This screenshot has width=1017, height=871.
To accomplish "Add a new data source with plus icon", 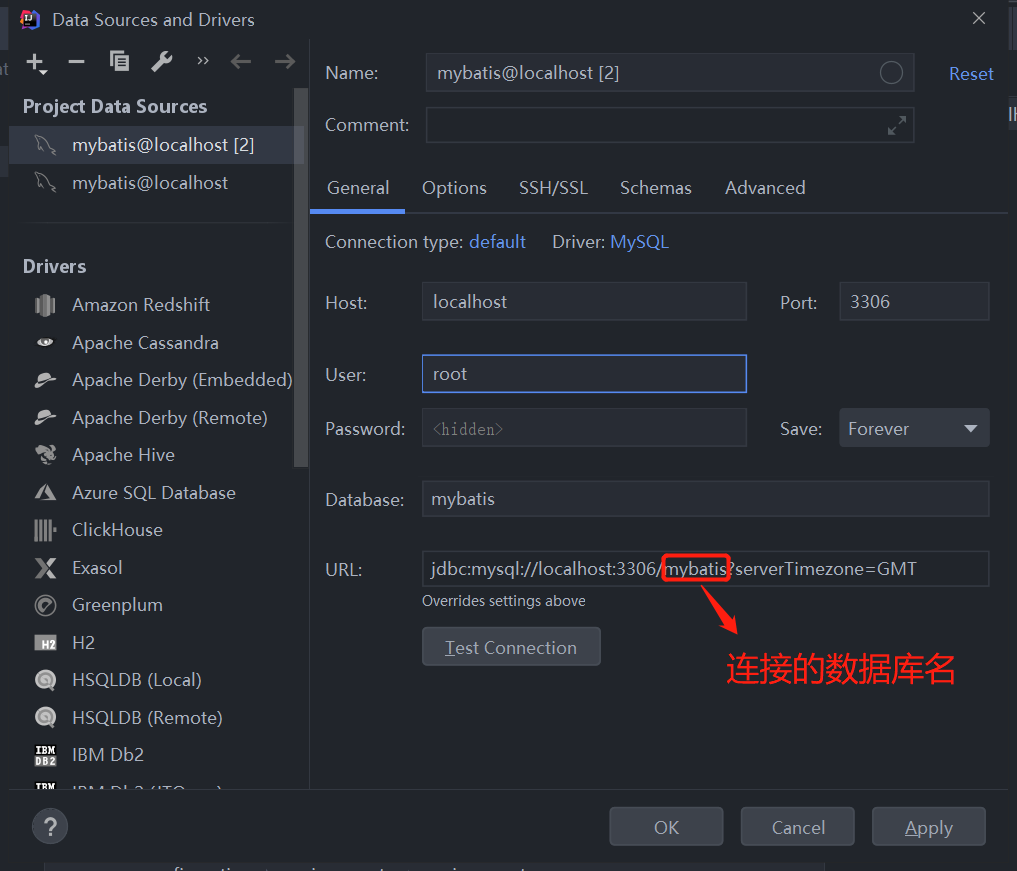I will click(36, 63).
